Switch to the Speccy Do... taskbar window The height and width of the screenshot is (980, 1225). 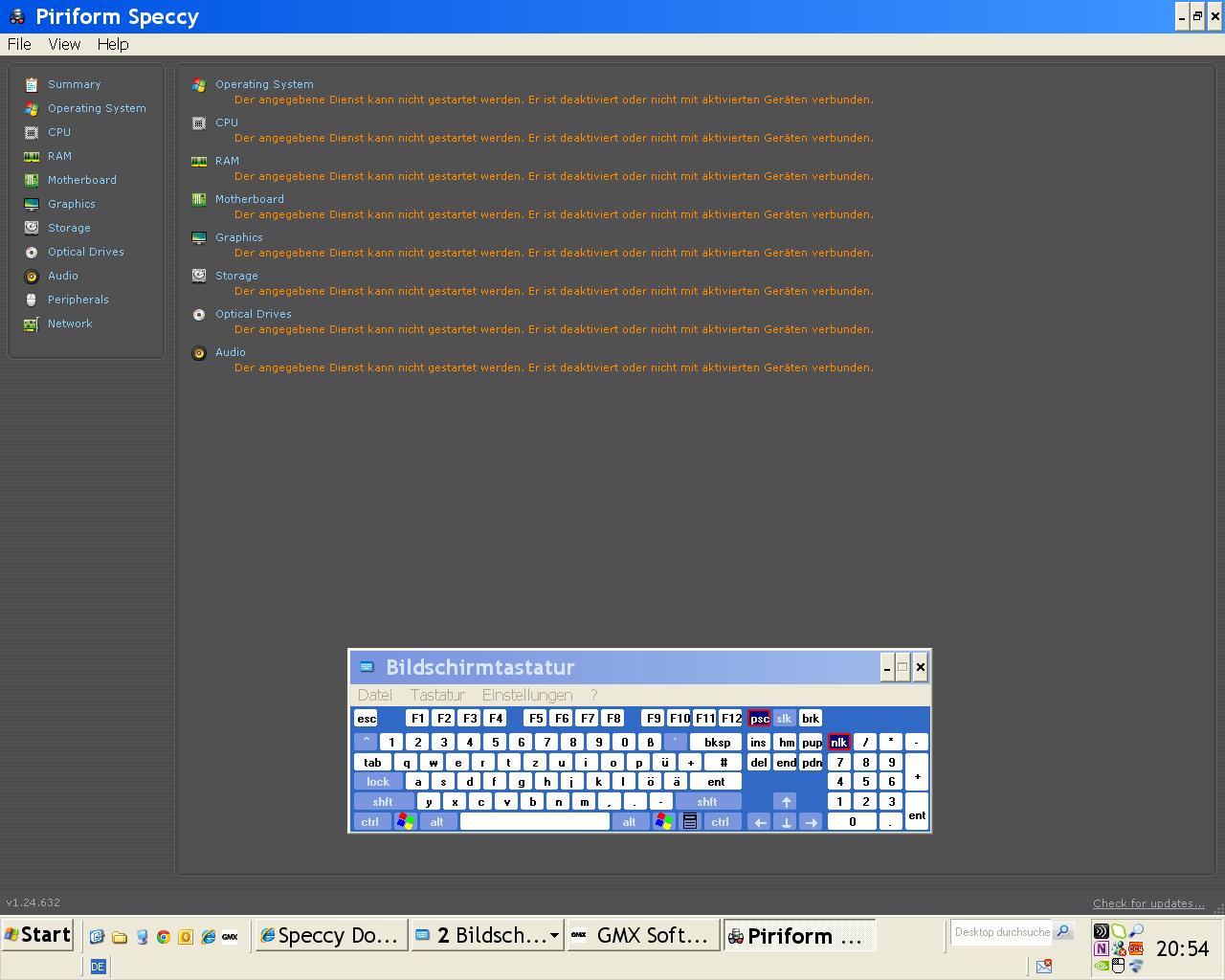tap(330, 936)
